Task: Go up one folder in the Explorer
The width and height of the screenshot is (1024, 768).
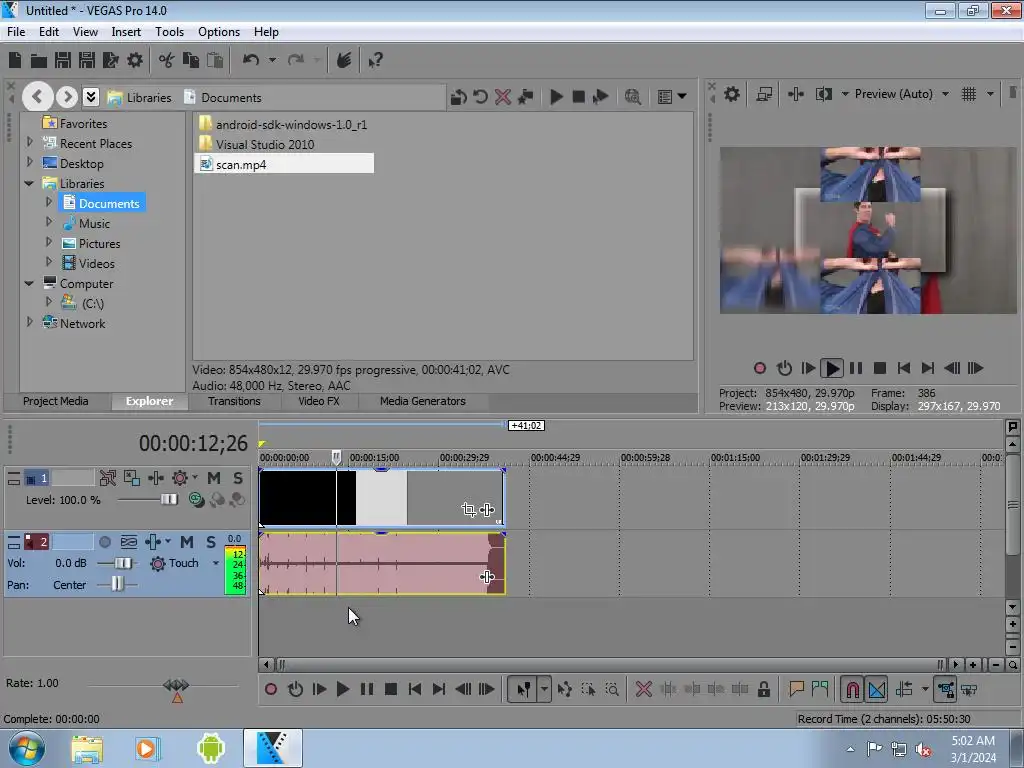Action: [458, 97]
